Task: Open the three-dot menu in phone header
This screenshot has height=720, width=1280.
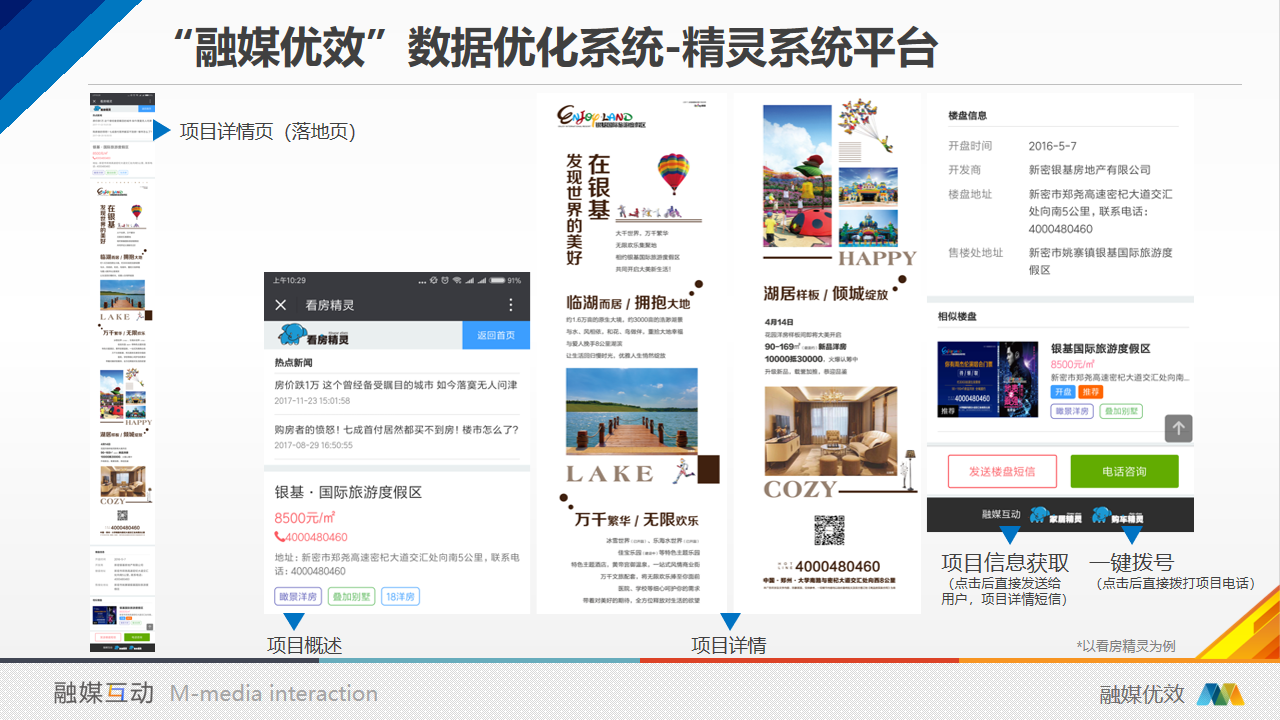Action: 511,305
